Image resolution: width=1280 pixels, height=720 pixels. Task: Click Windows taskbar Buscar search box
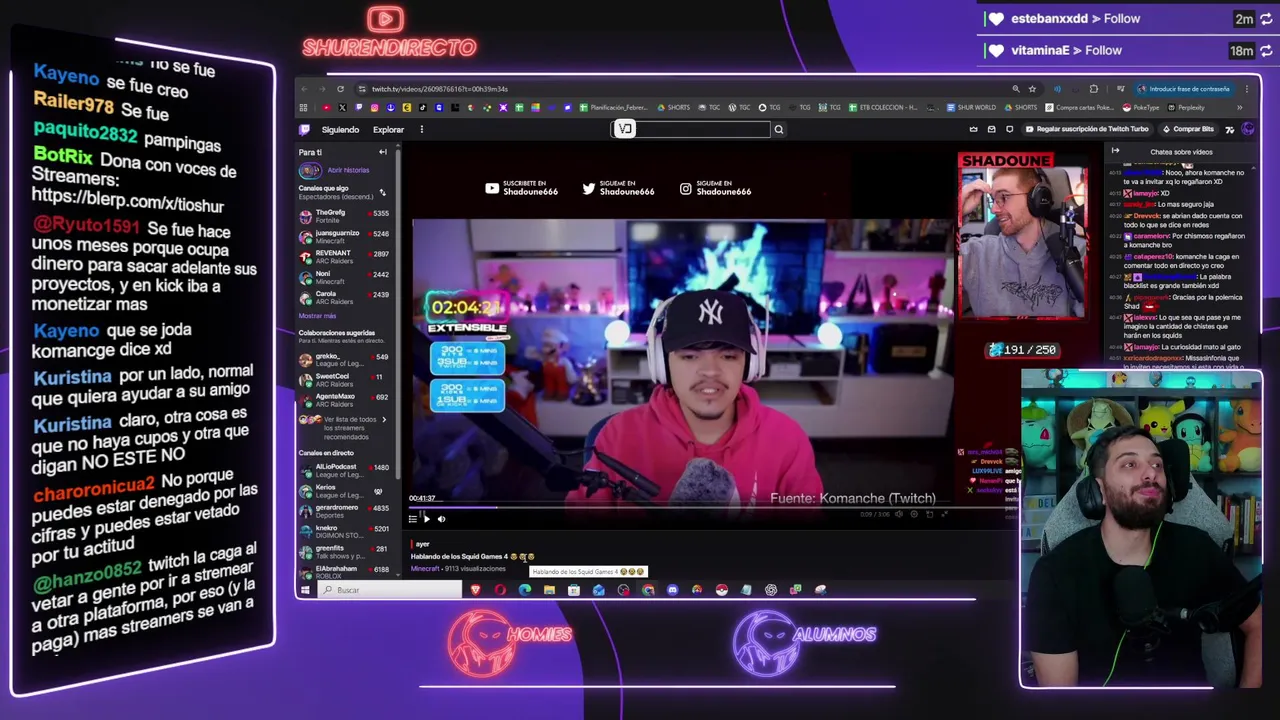click(392, 590)
